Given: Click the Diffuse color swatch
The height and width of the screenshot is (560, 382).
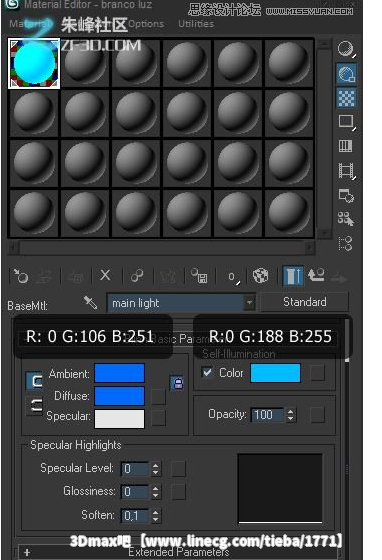Looking at the screenshot, I should 120,396.
